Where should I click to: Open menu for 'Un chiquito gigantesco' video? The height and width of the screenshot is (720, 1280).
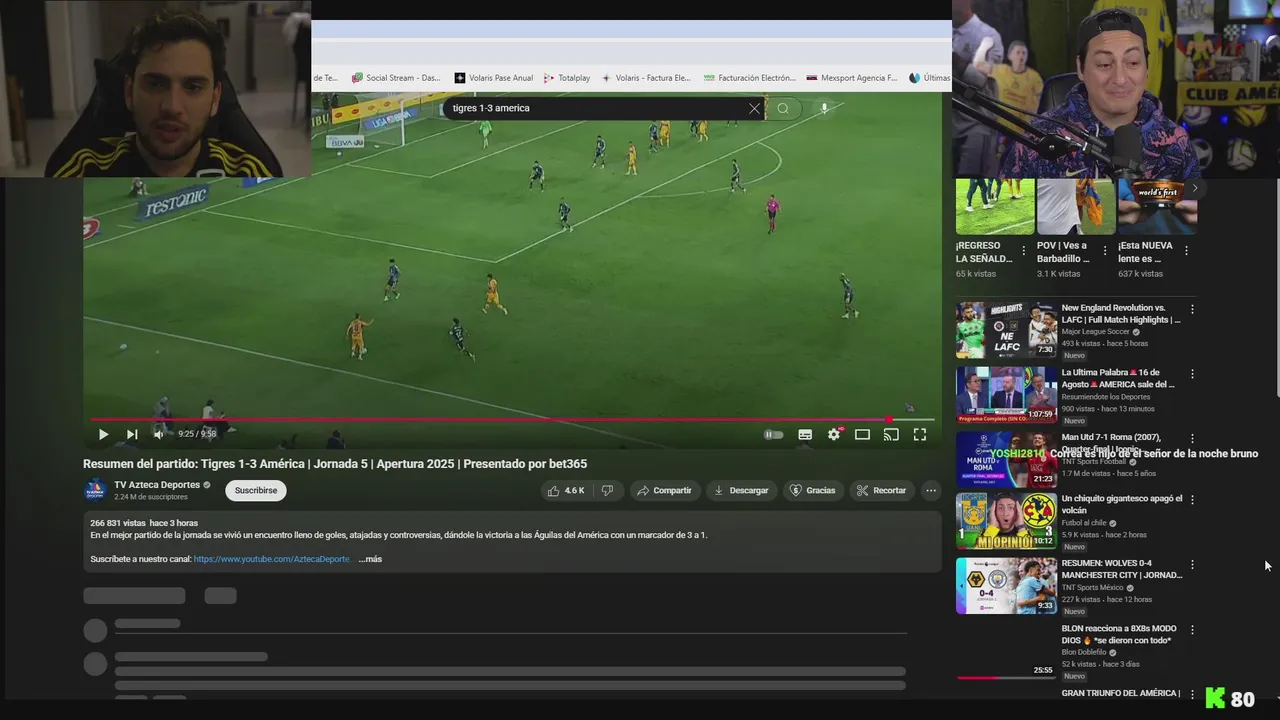pos(1192,499)
